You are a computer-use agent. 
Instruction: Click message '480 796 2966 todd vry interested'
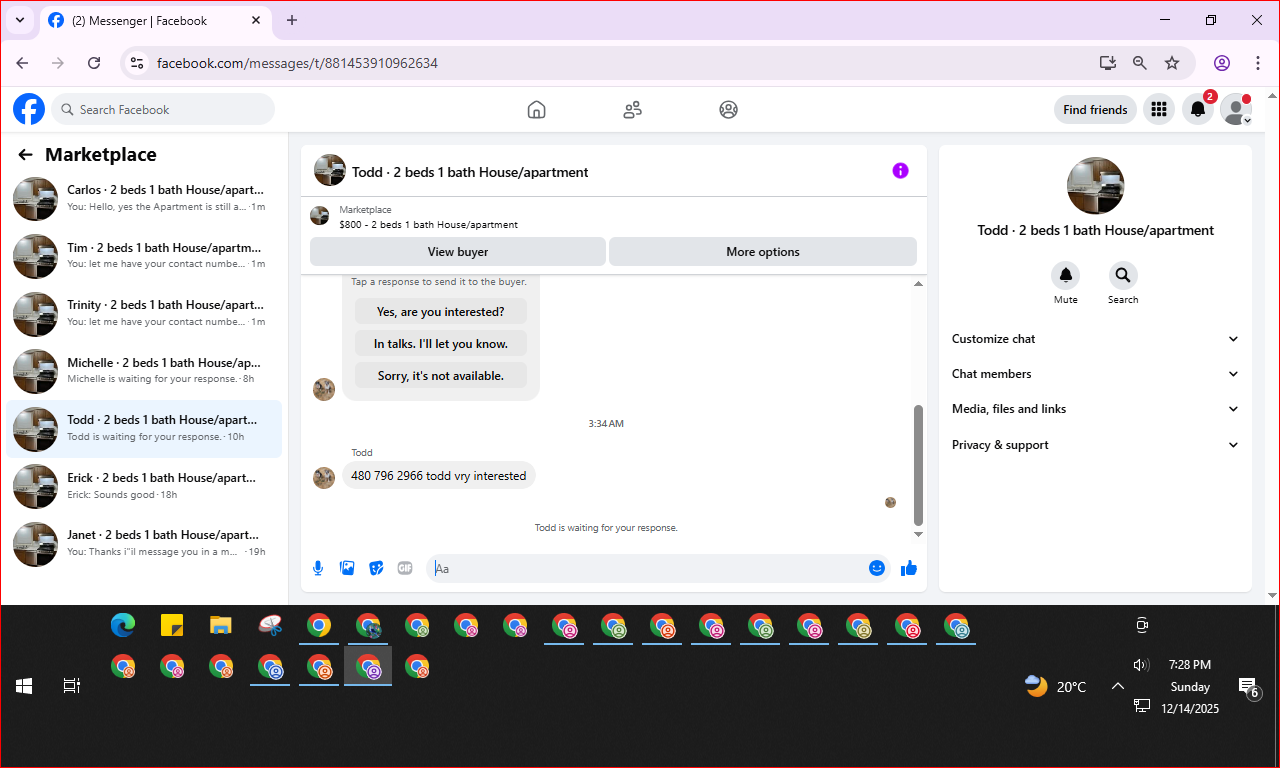pos(439,476)
